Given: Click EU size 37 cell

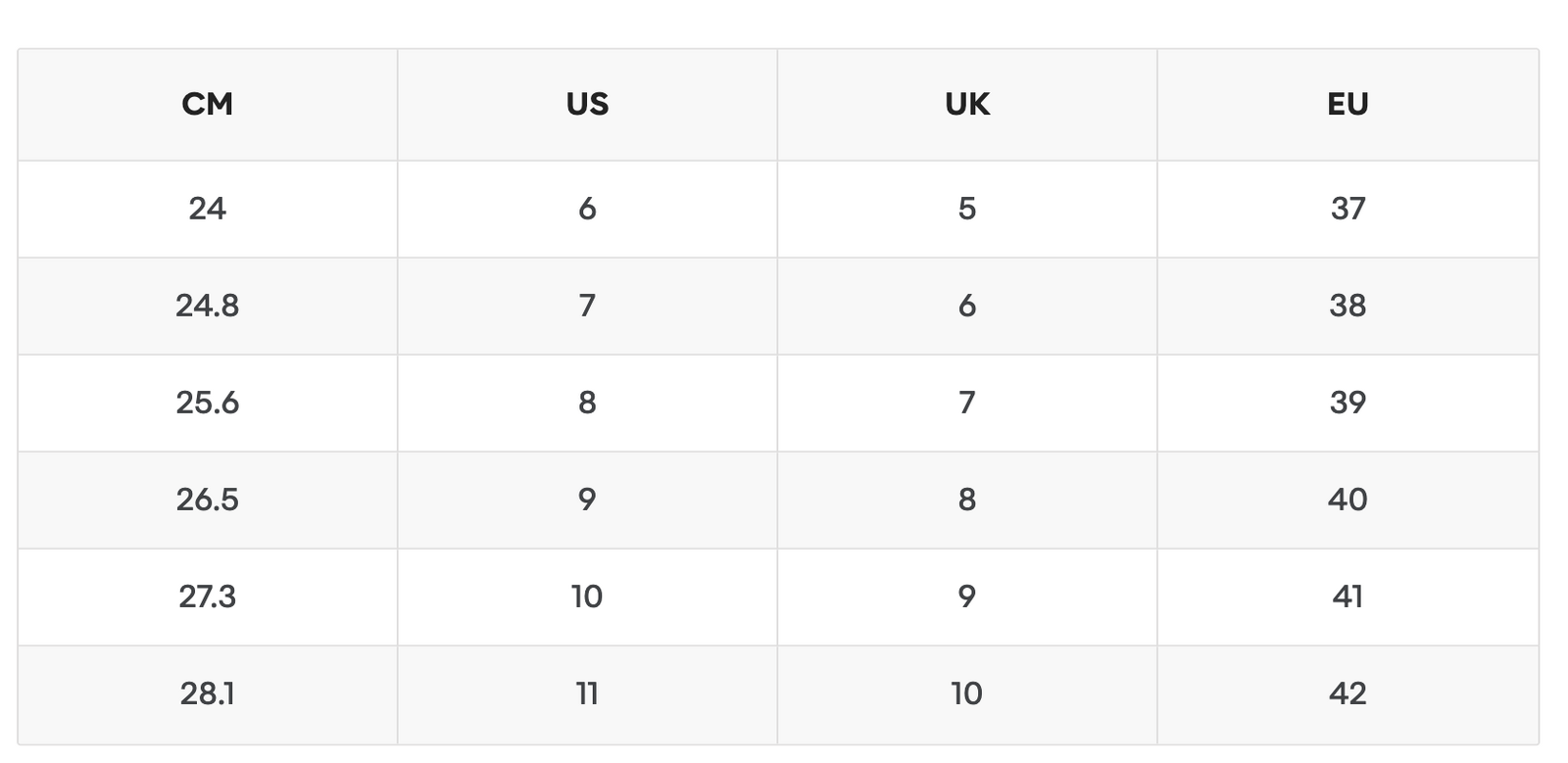Looking at the screenshot, I should (1347, 209).
